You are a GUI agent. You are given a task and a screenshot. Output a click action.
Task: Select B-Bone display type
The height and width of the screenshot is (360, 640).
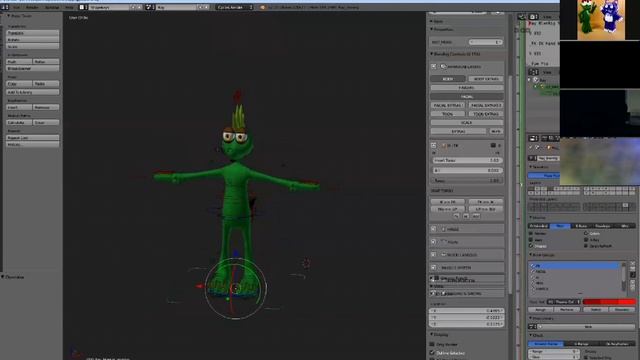pyautogui.click(x=581, y=226)
